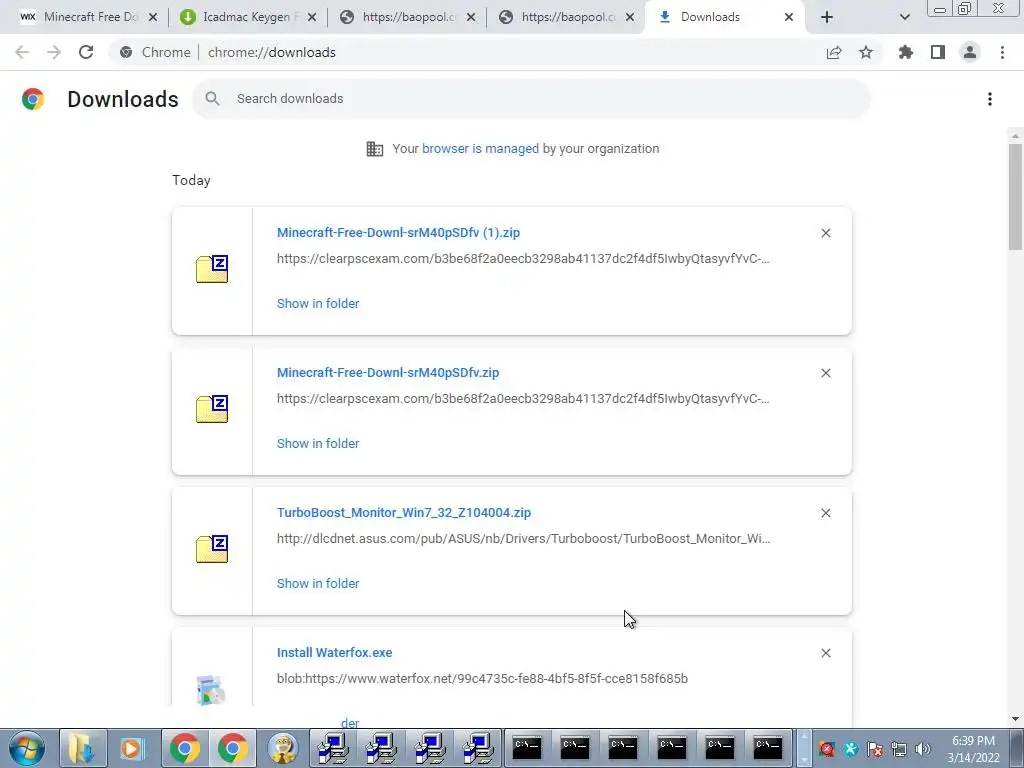Open the media player taskbar icon
The height and width of the screenshot is (768, 1024).
pos(131,748)
